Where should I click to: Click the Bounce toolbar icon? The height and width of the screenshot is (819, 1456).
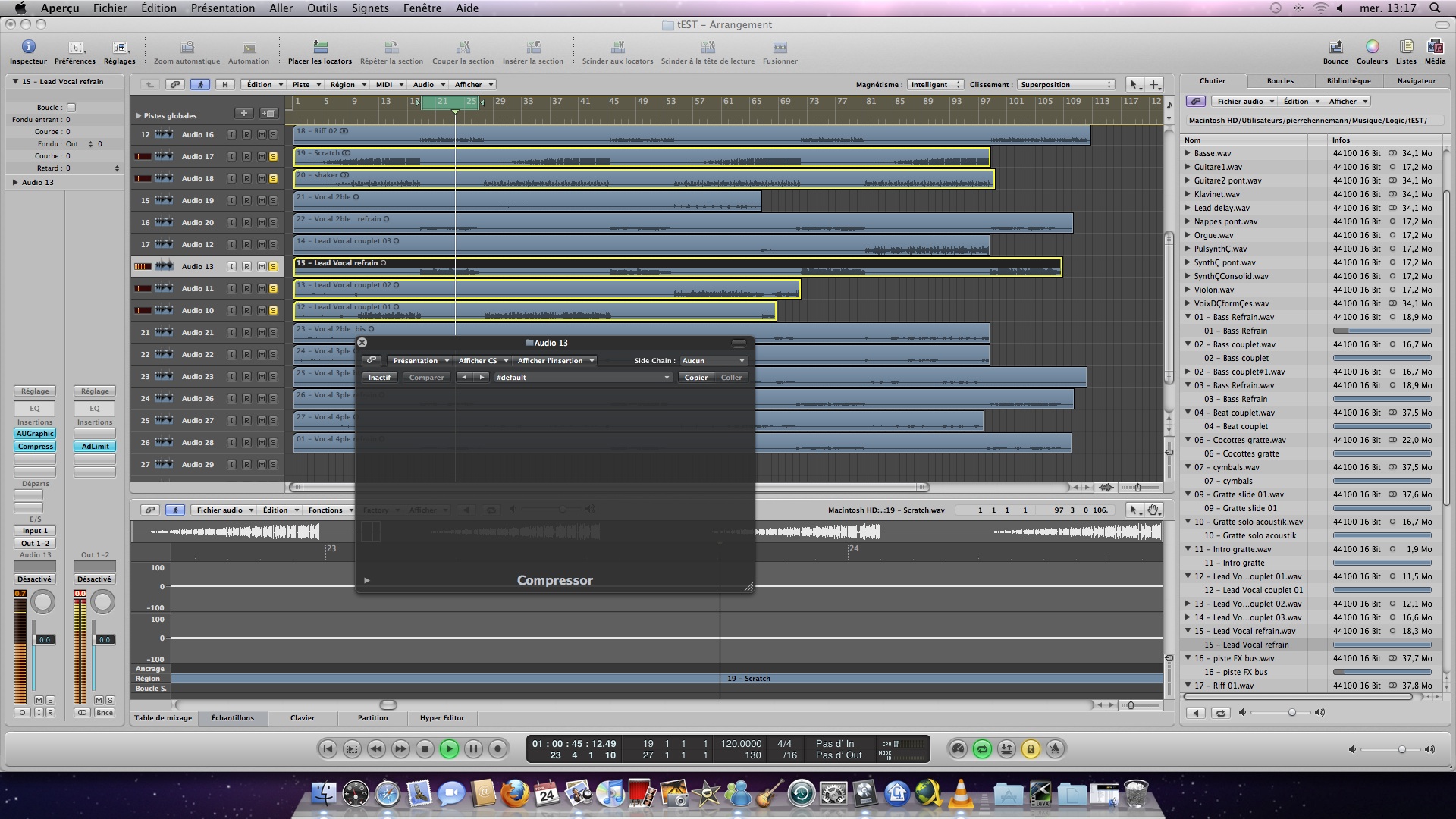point(1335,48)
